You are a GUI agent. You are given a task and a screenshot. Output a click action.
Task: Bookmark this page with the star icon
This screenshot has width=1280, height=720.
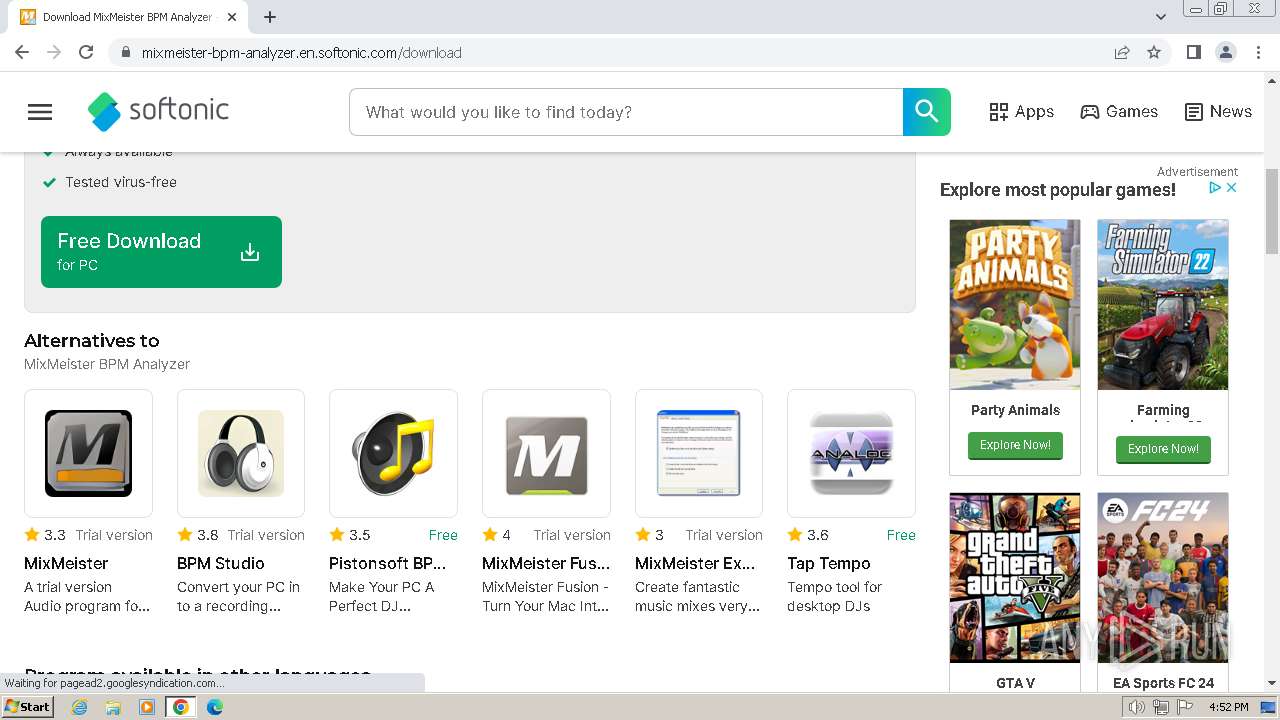click(x=1154, y=52)
